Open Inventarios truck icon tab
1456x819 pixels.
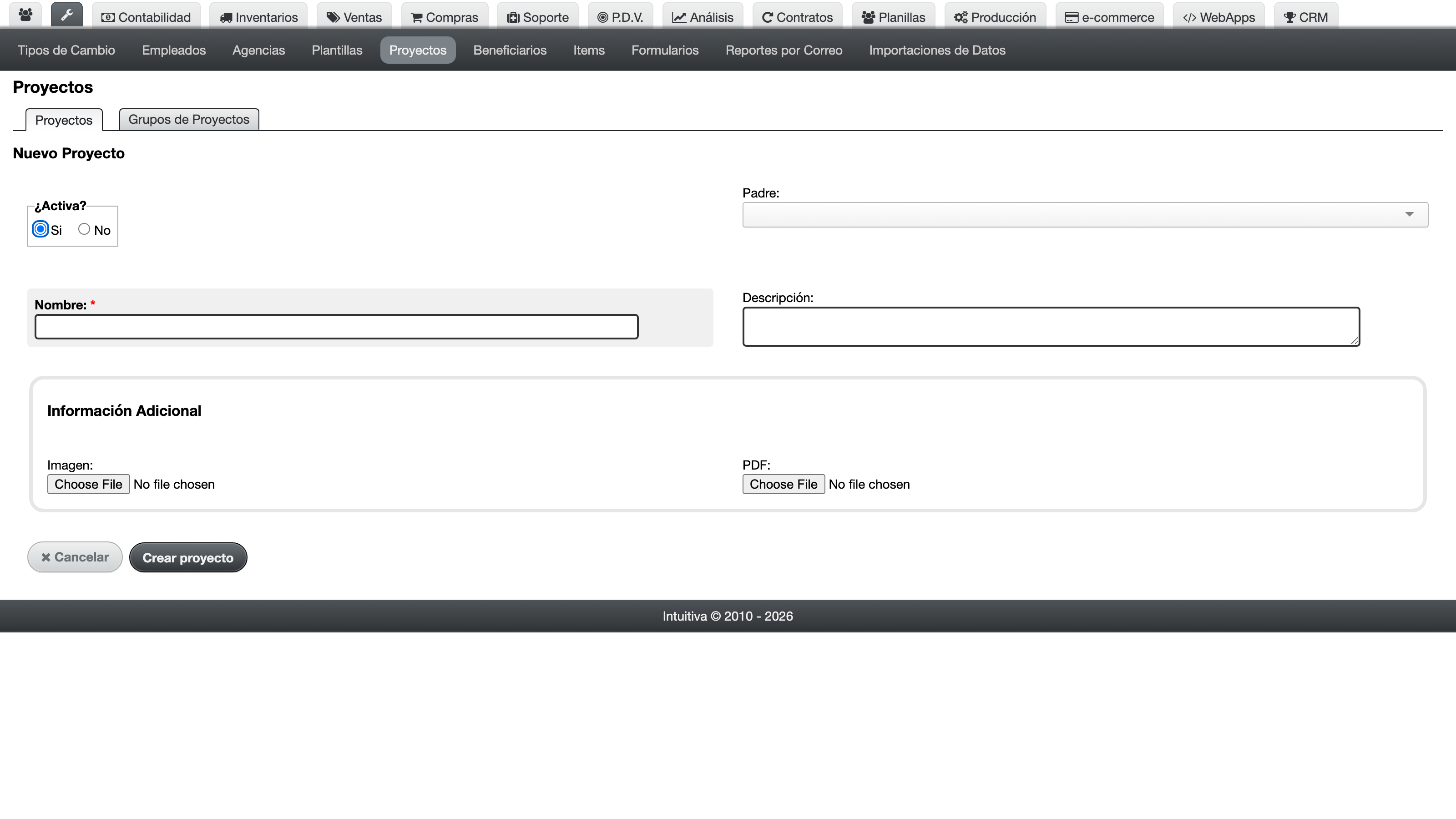[259, 17]
